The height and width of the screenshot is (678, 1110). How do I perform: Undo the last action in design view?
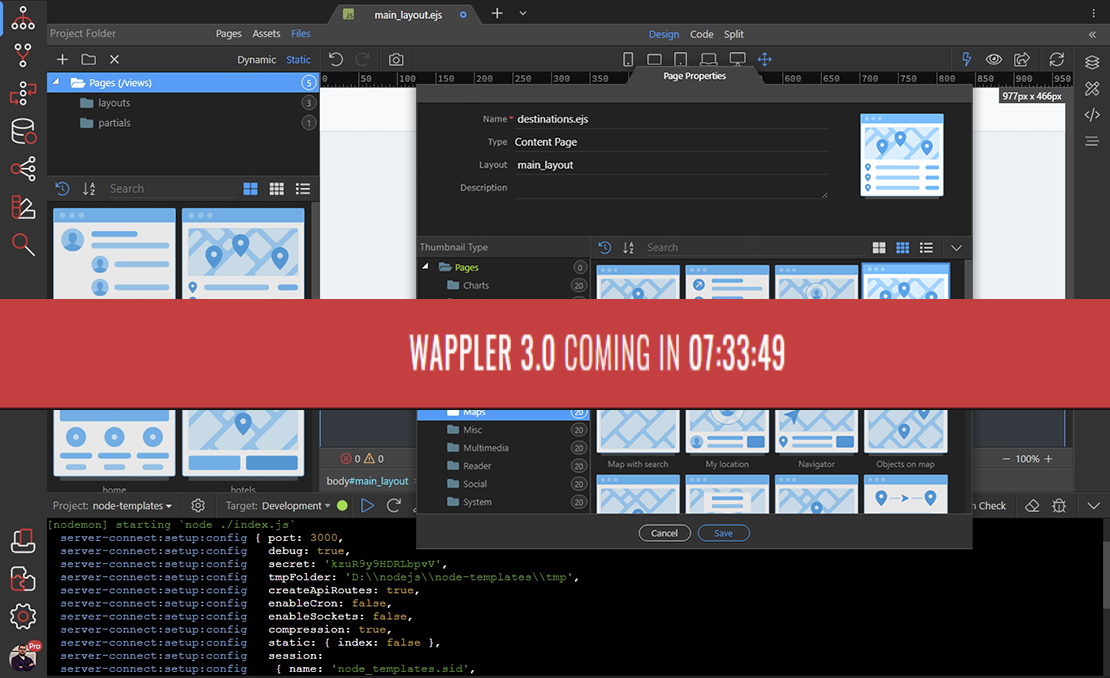(336, 59)
